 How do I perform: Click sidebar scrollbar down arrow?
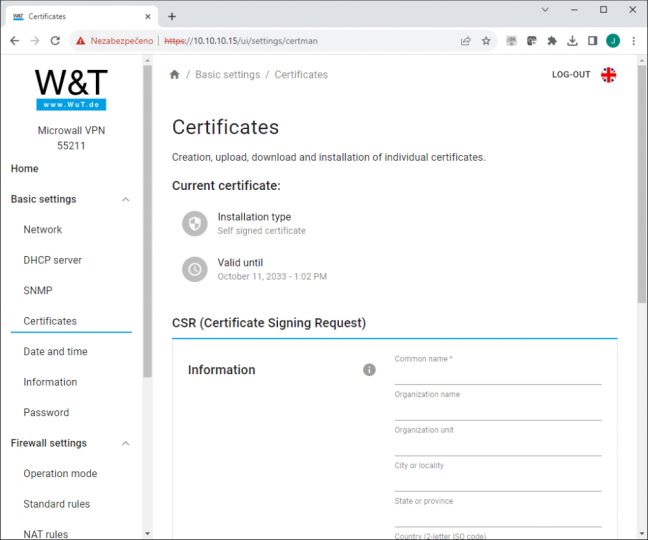pos(148,534)
